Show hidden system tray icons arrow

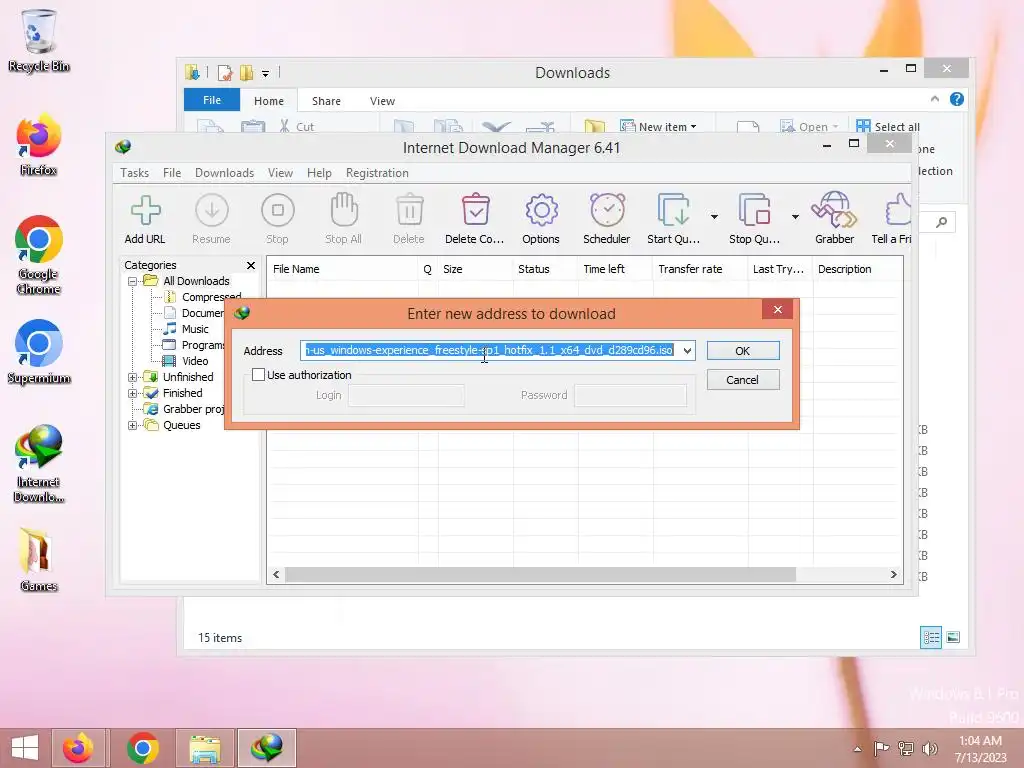tap(857, 749)
